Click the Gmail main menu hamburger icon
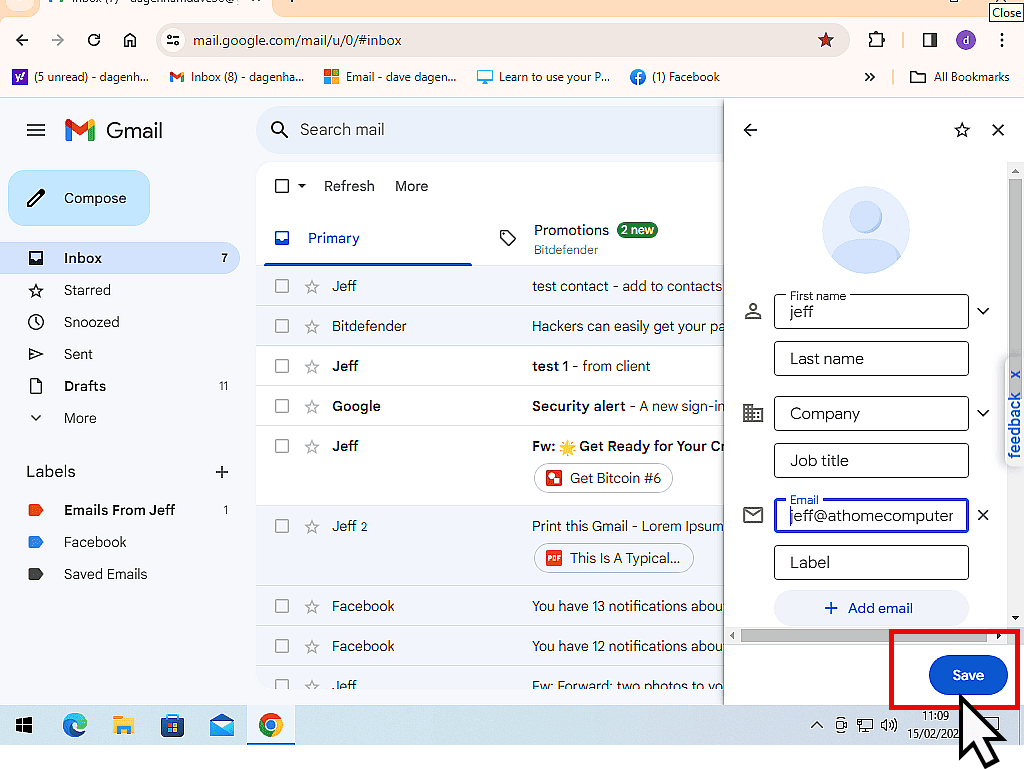 click(36, 130)
